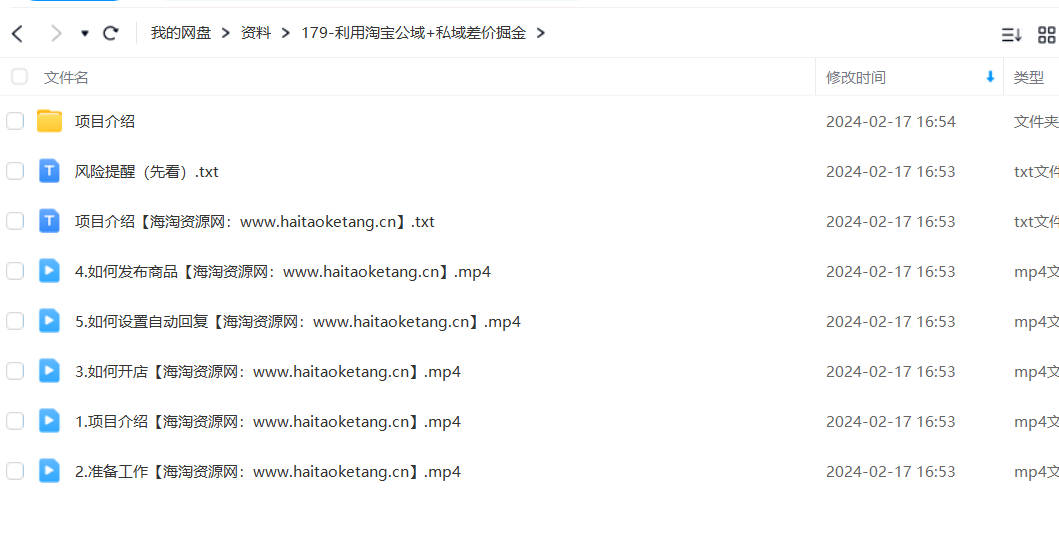Open the sort order menu icon
The height and width of the screenshot is (547, 1059).
[x=1011, y=34]
